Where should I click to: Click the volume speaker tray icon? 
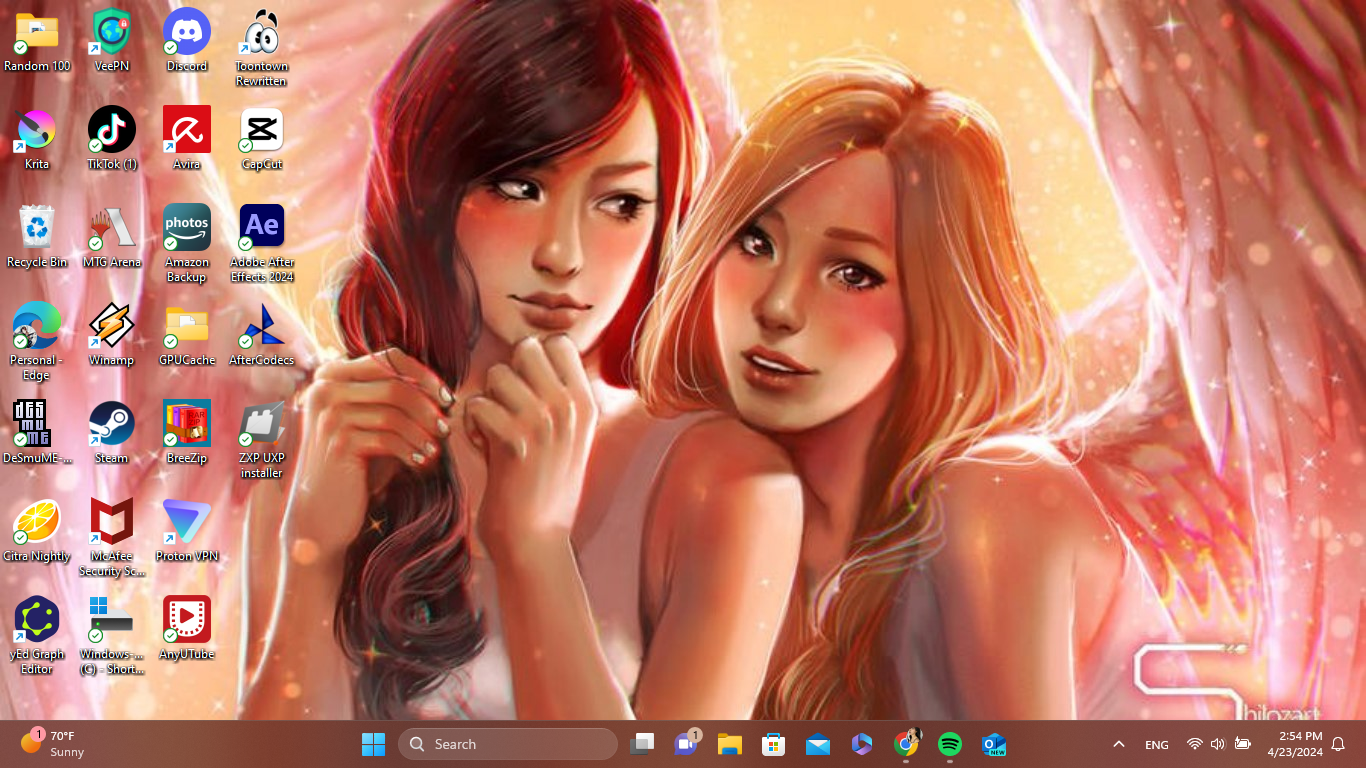point(1217,744)
